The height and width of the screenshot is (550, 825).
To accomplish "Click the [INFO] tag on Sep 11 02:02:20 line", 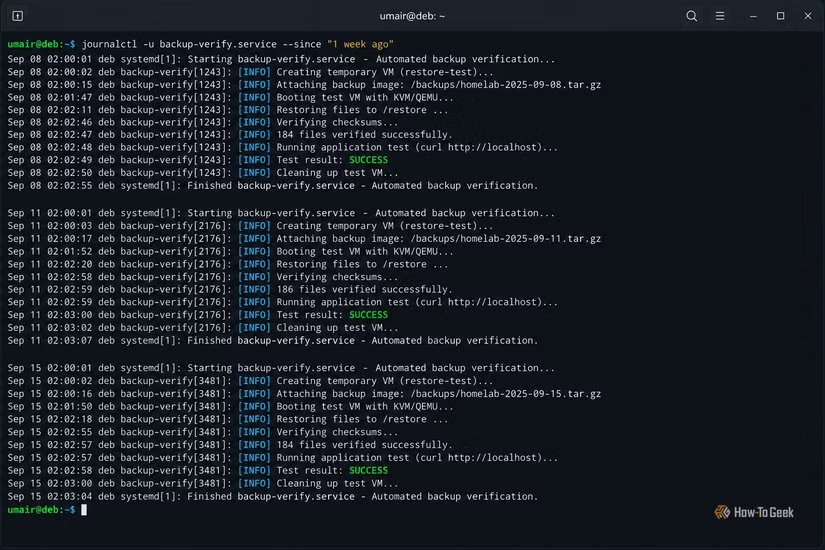I will (254, 264).
